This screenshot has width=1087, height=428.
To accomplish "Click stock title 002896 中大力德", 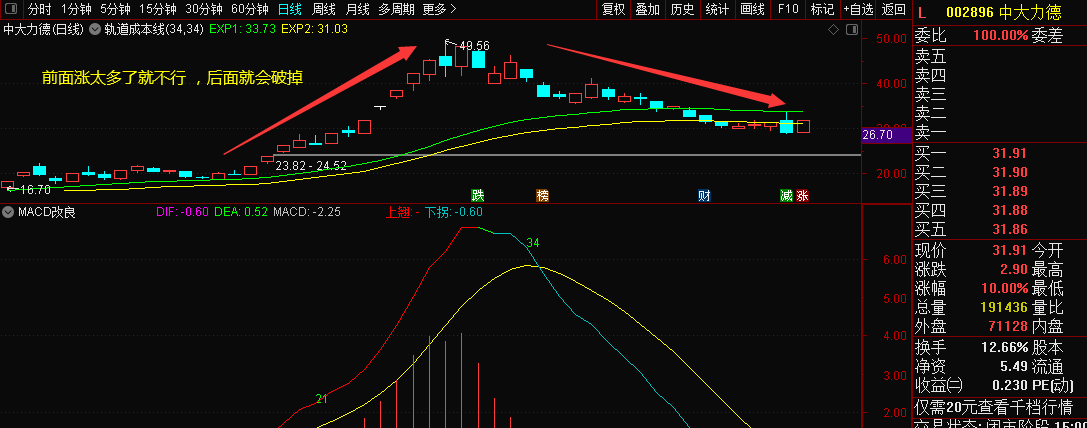I will pos(1003,12).
